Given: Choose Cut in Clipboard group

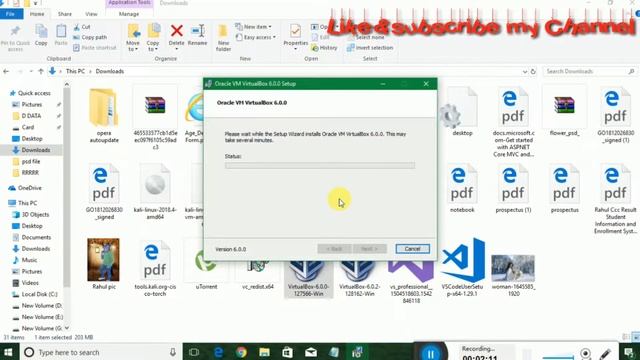Looking at the screenshot, I should coord(82,27).
